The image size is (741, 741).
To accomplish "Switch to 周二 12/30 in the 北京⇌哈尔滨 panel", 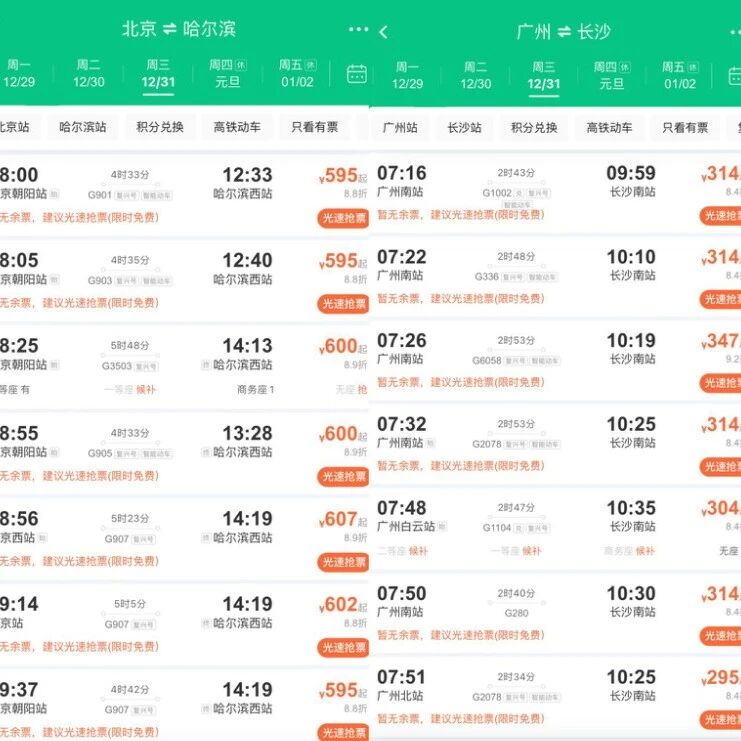I will tap(88, 74).
